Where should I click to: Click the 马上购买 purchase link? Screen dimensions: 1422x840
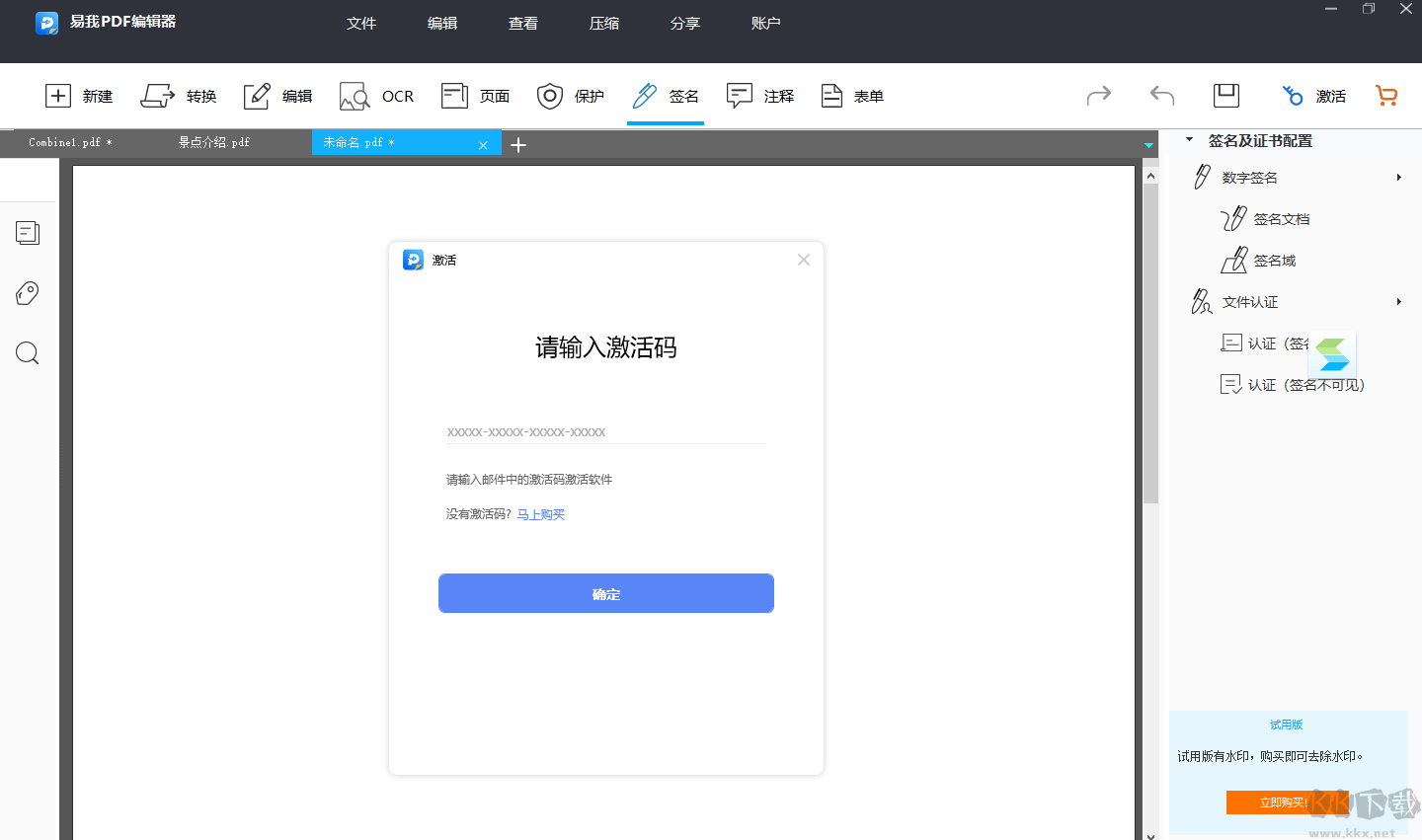540,513
